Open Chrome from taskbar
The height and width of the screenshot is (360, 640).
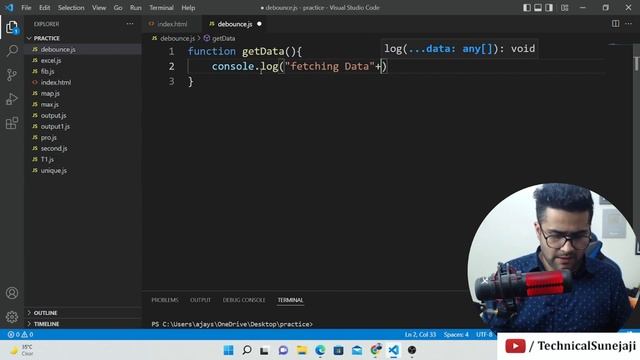[x=376, y=350]
